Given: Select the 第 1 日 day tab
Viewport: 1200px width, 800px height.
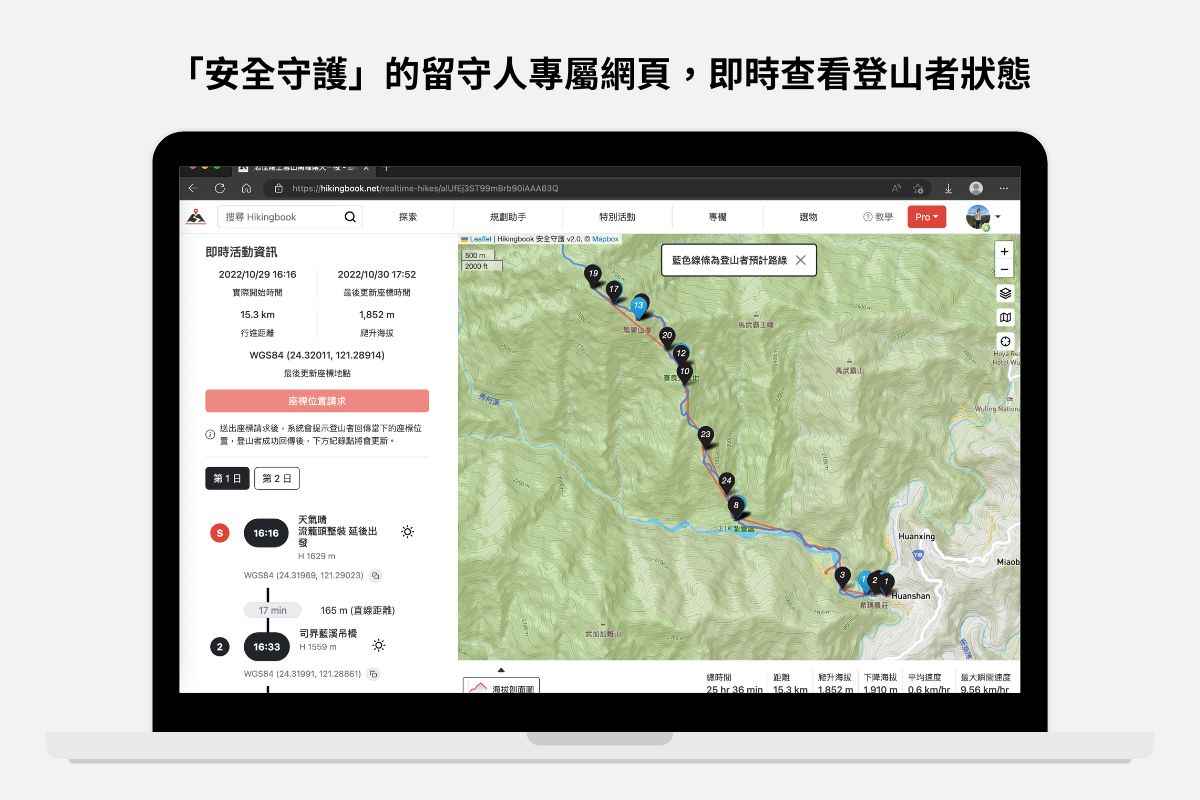Looking at the screenshot, I should (x=227, y=479).
